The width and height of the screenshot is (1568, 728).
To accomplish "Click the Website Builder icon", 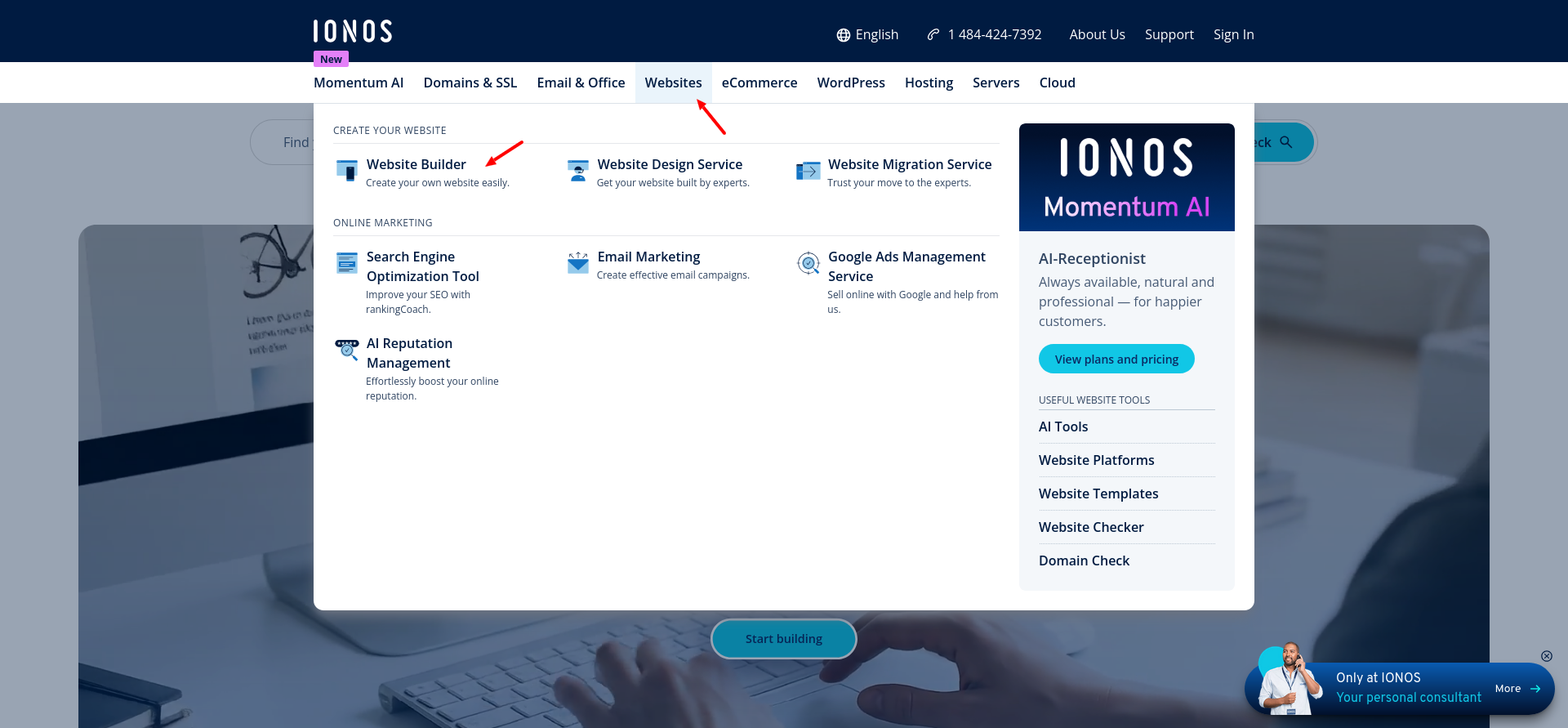I will 347,171.
